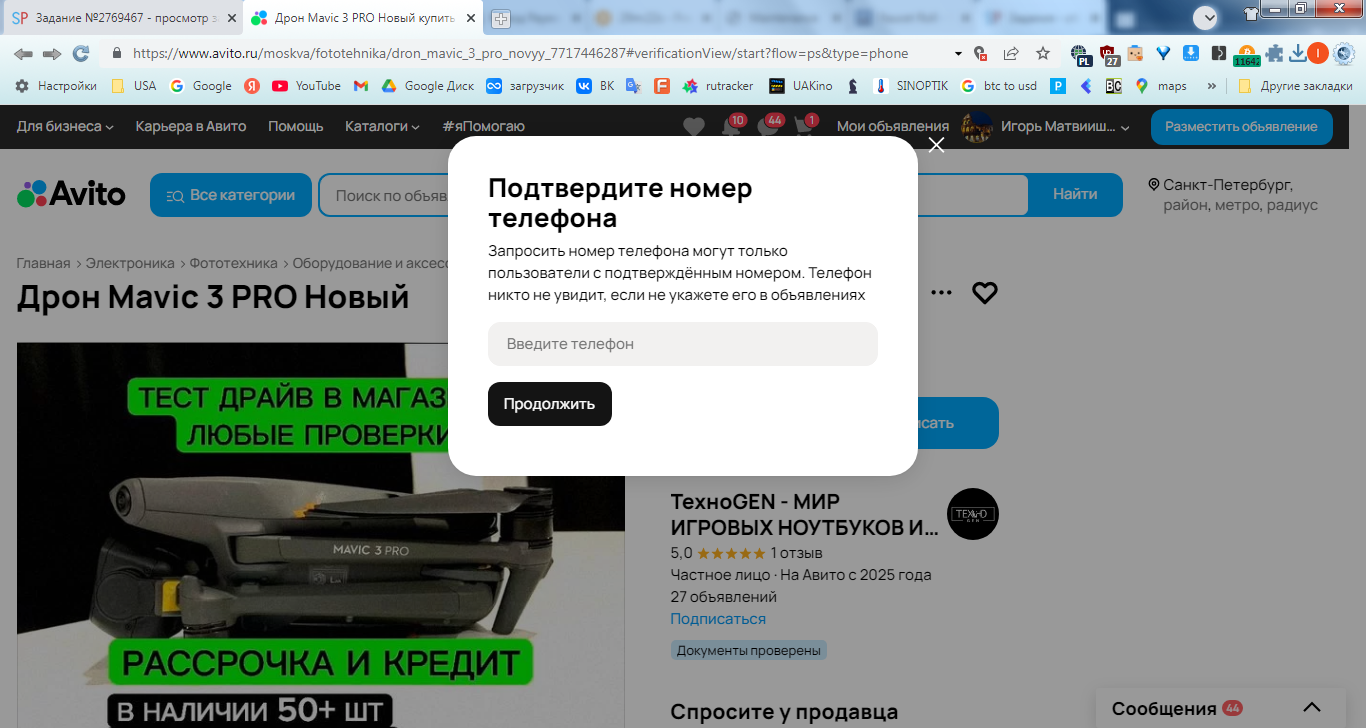Image resolution: width=1366 pixels, height=728 pixels.
Task: Click 'Подписаться' on the seller
Action: click(718, 619)
